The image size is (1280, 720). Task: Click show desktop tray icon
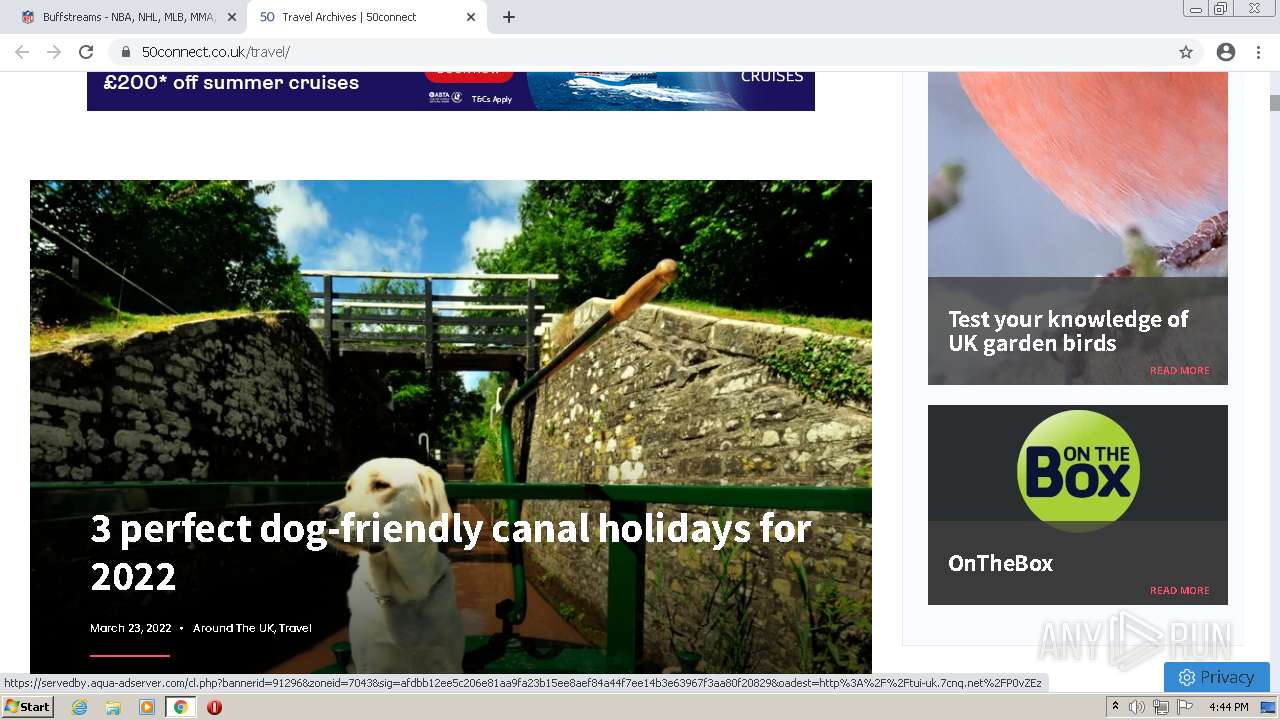(1268, 707)
